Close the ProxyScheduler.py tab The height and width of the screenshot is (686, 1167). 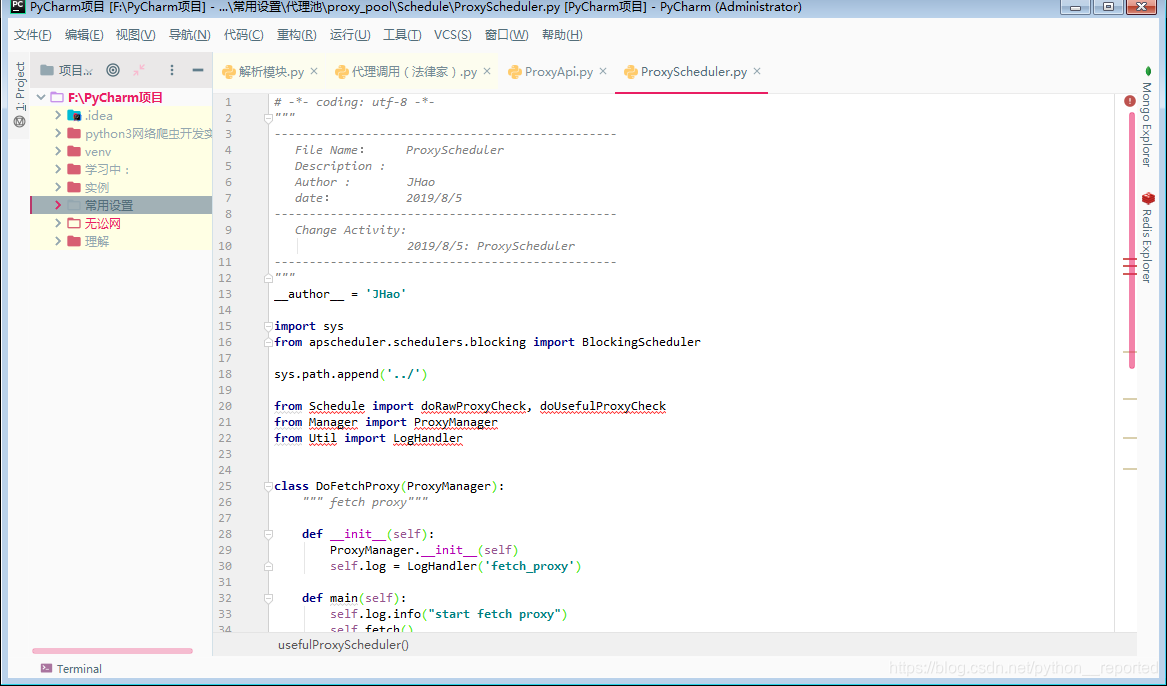coord(757,71)
